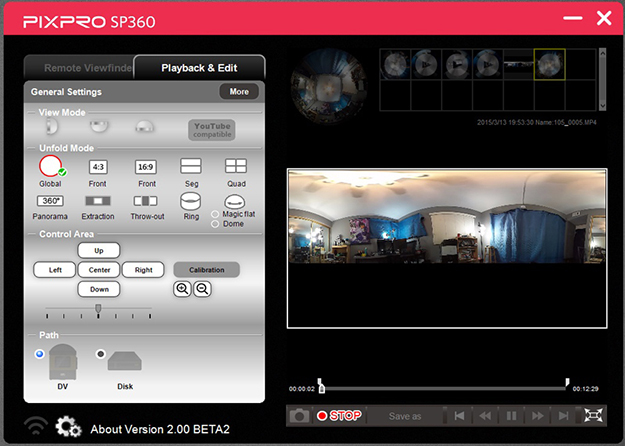The width and height of the screenshot is (625, 446).
Task: Take a snapshot with the camera icon
Action: [x=299, y=416]
